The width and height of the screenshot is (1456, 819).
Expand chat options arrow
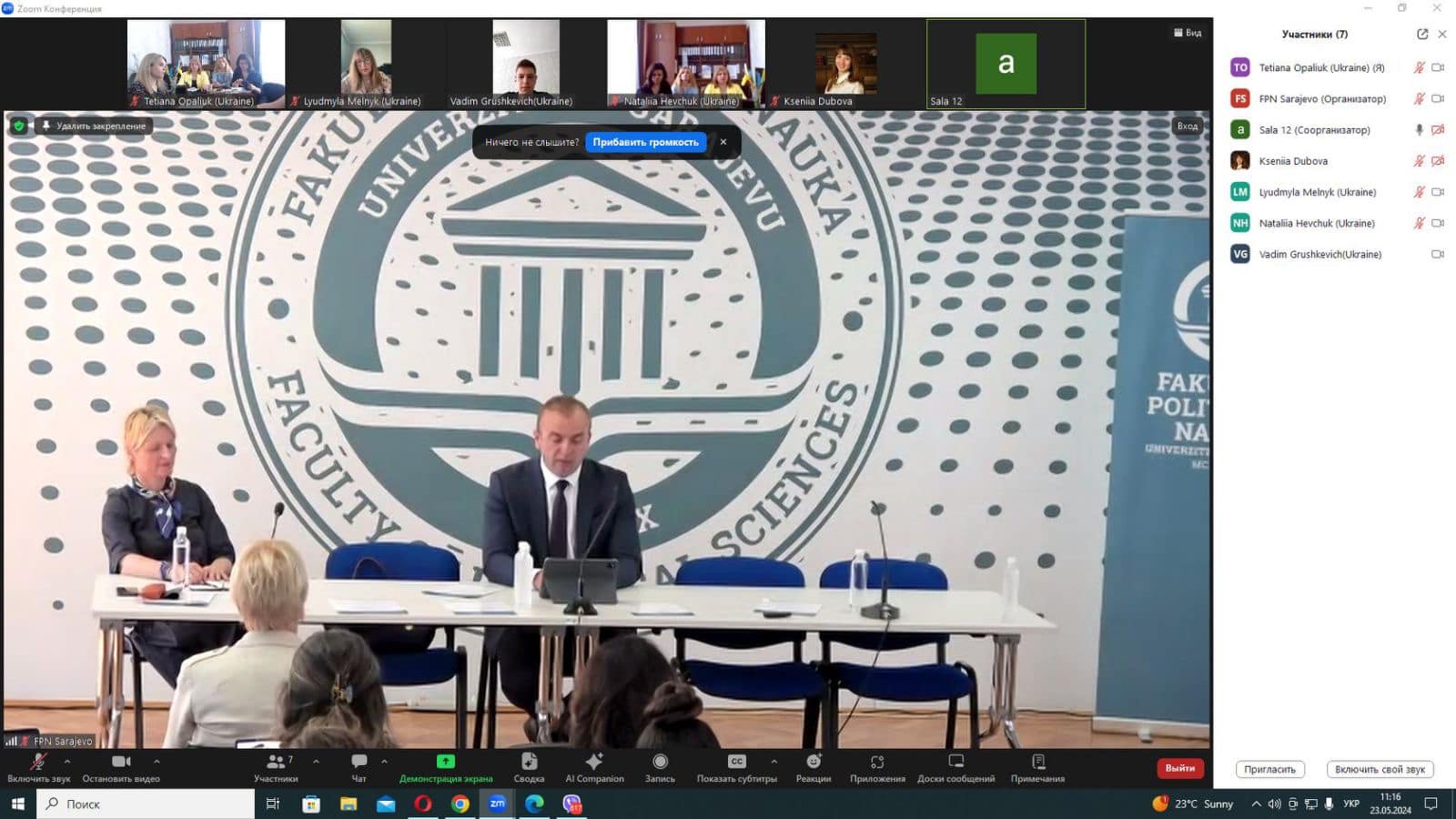384,761
